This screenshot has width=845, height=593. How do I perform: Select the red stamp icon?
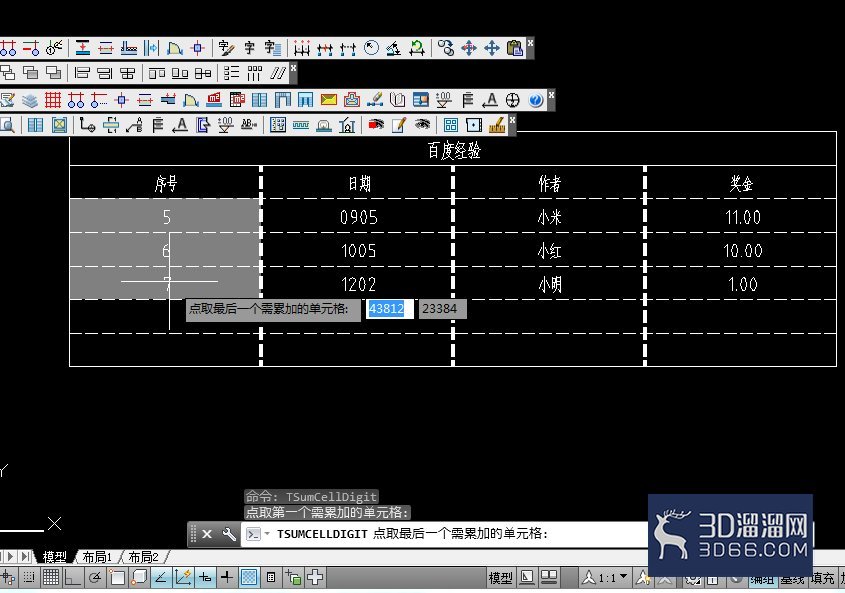coord(352,100)
